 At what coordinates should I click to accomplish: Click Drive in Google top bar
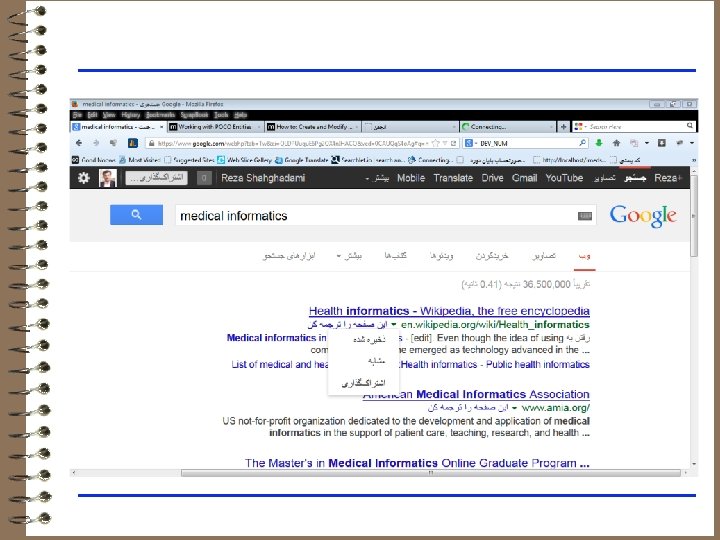coord(492,178)
